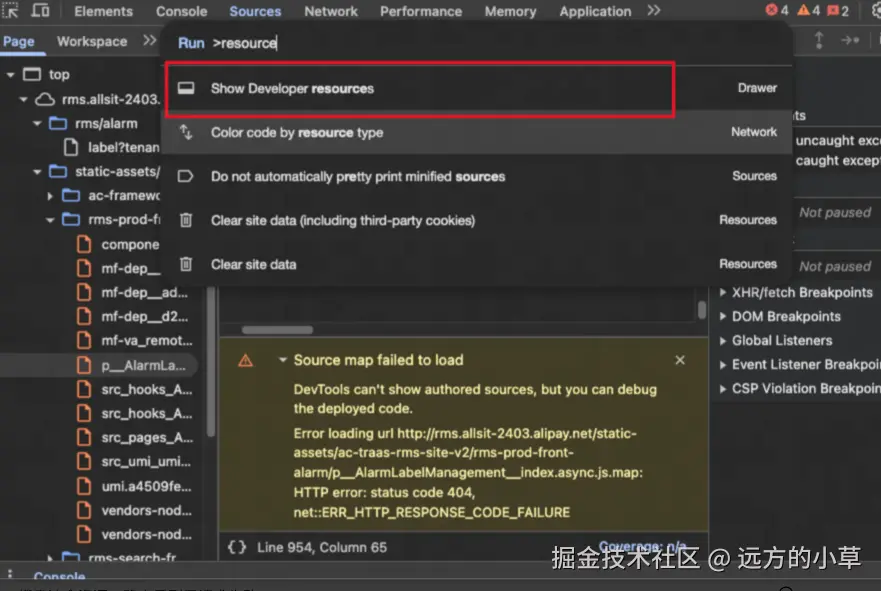Screen dimensions: 881x591
Task: Expand the DOM Breakpoints section
Action: (x=723, y=317)
